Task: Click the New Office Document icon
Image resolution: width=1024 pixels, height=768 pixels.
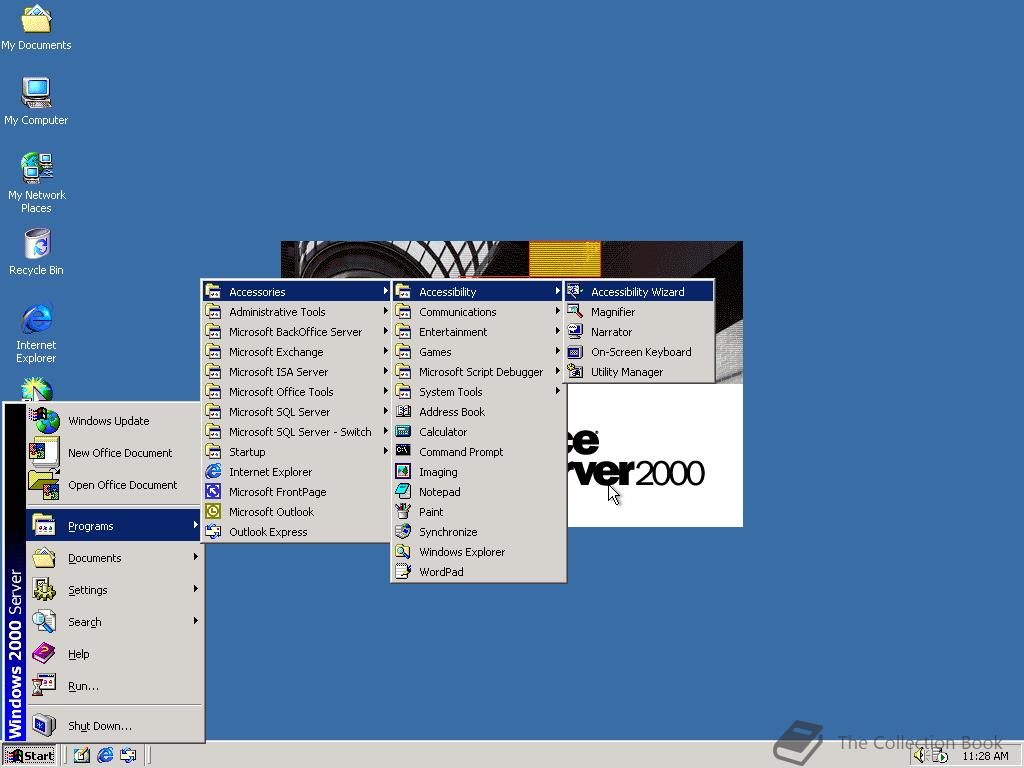Action: [x=44, y=453]
